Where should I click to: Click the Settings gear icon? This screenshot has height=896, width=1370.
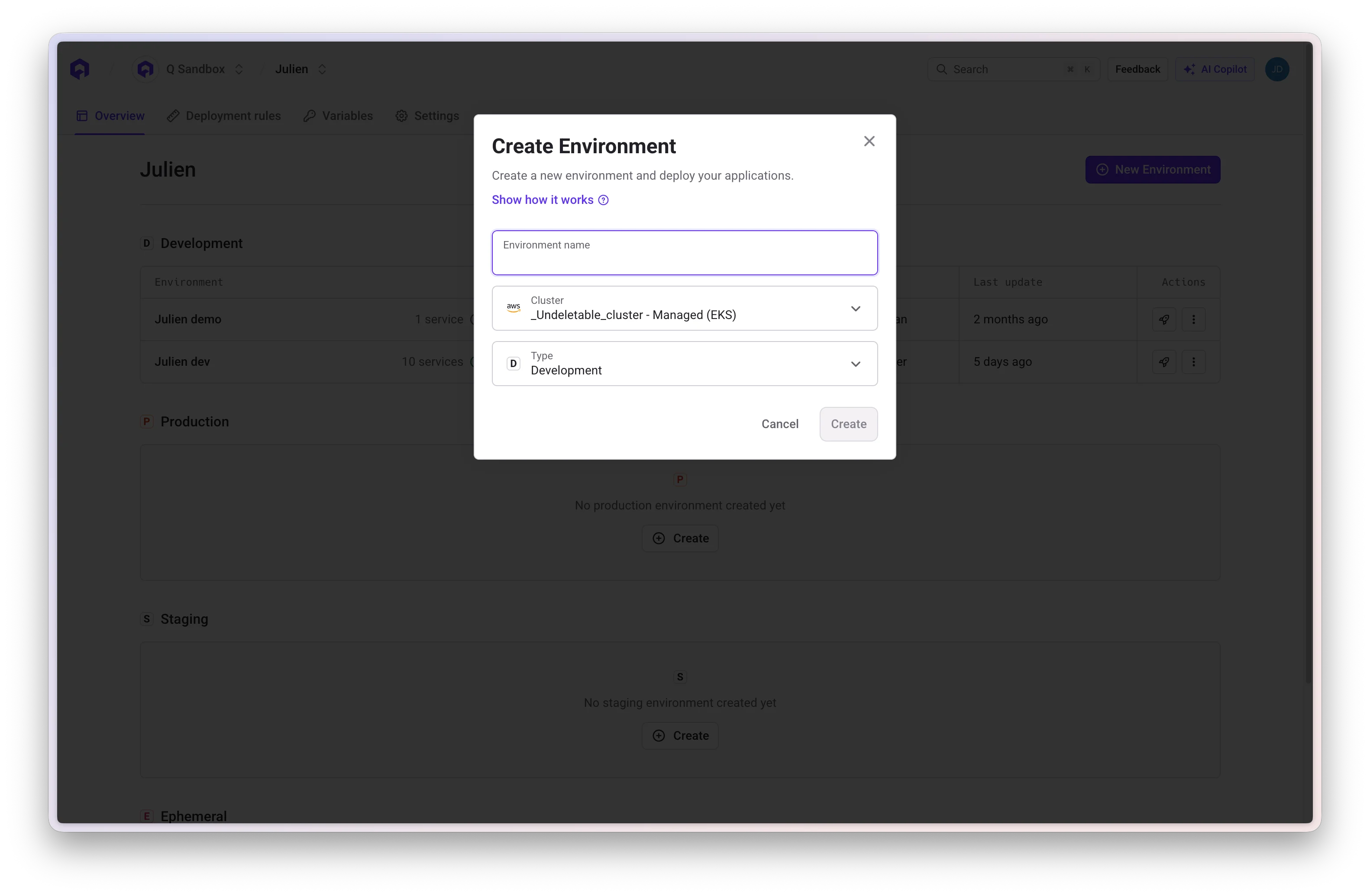[x=401, y=116]
